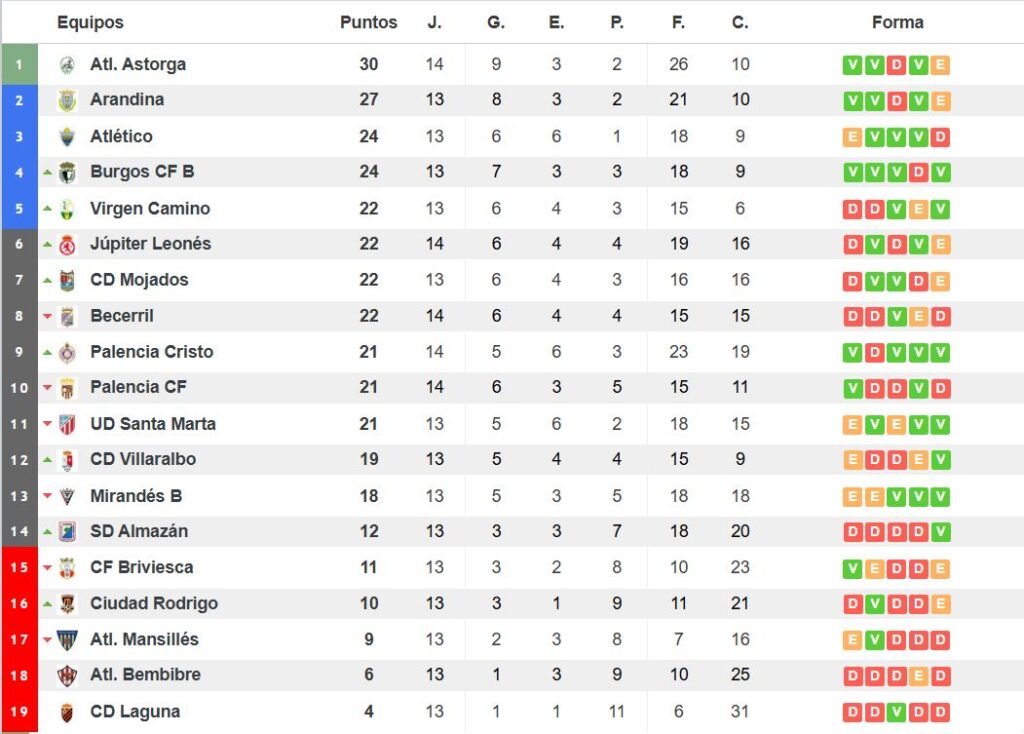Click the Arandina club badge
This screenshot has height=734, width=1024.
67,100
